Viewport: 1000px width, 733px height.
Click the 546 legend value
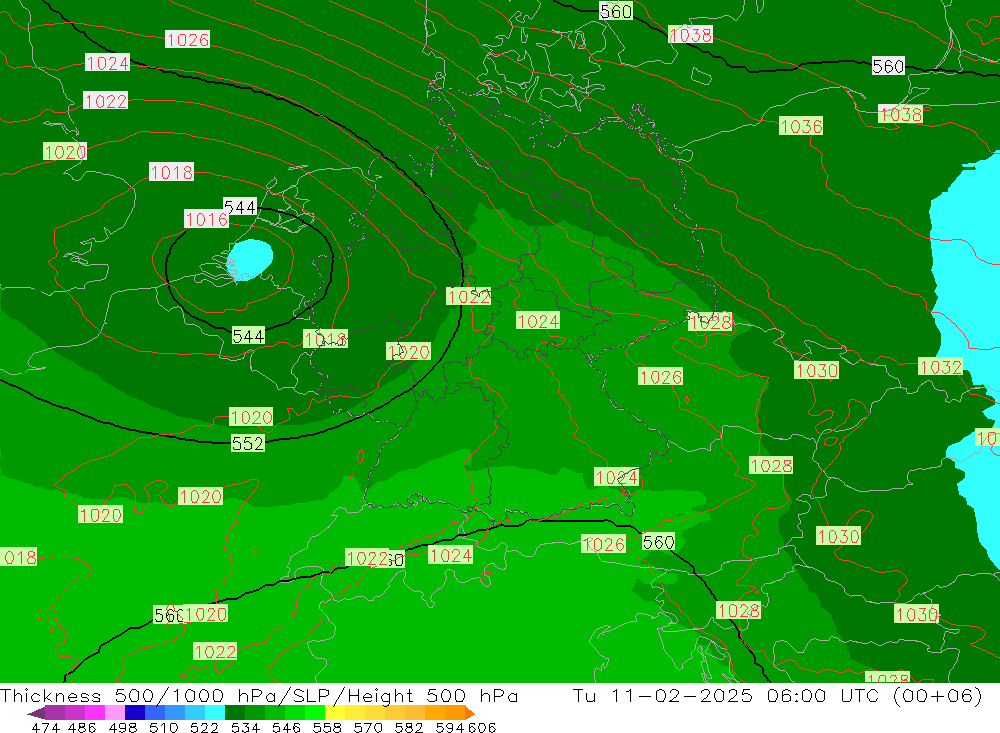286,727
